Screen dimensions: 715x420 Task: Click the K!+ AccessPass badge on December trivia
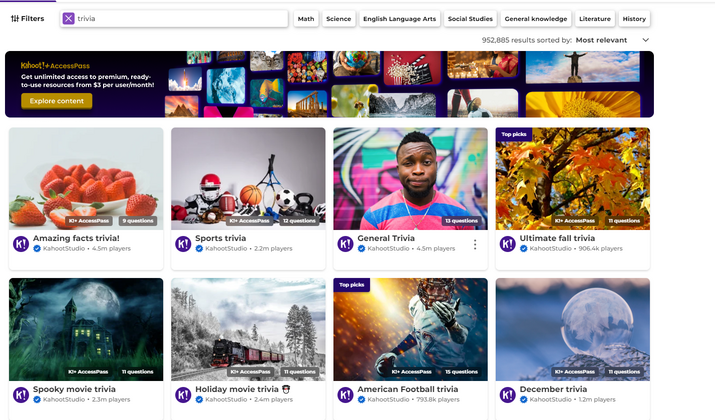(x=575, y=372)
